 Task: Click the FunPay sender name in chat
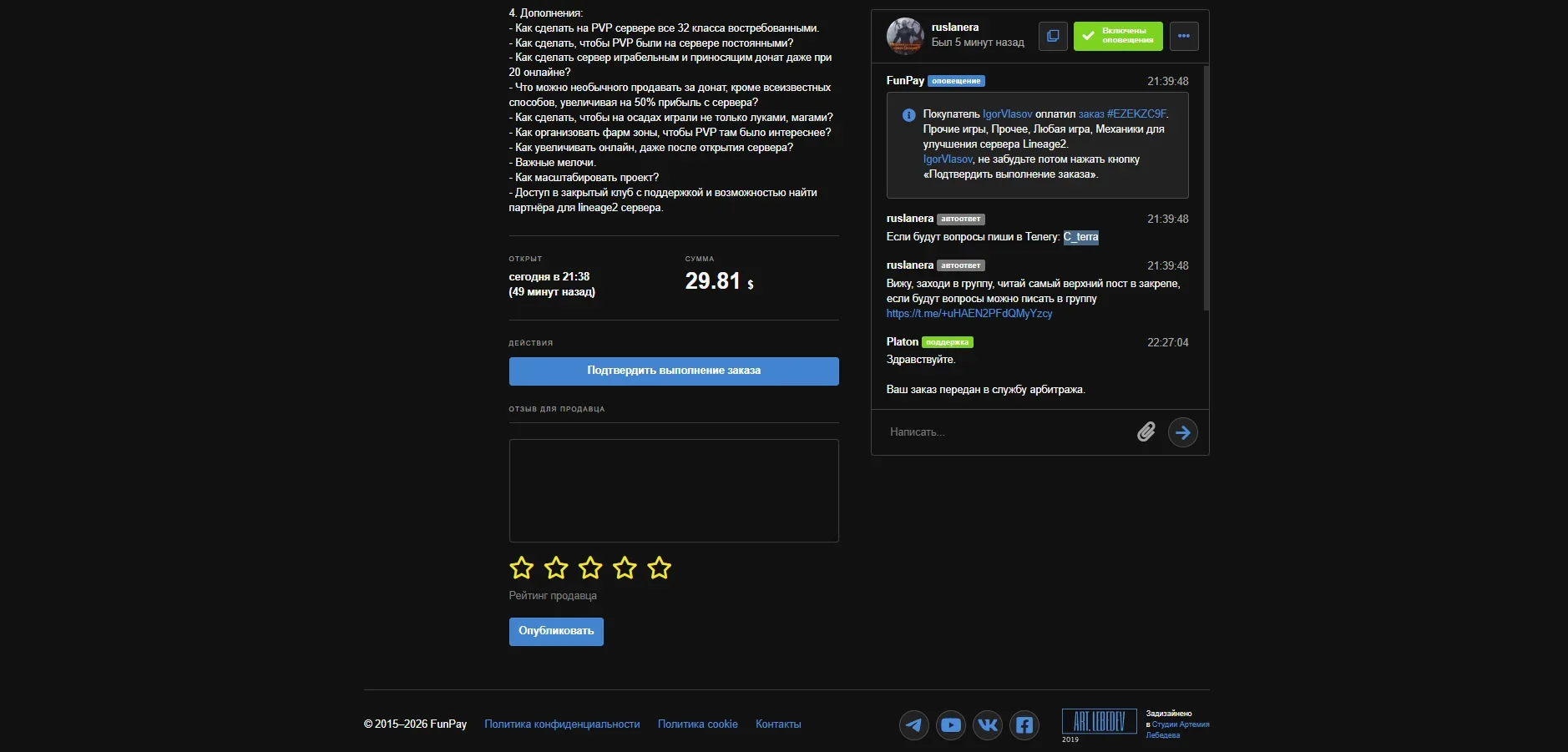(x=905, y=81)
